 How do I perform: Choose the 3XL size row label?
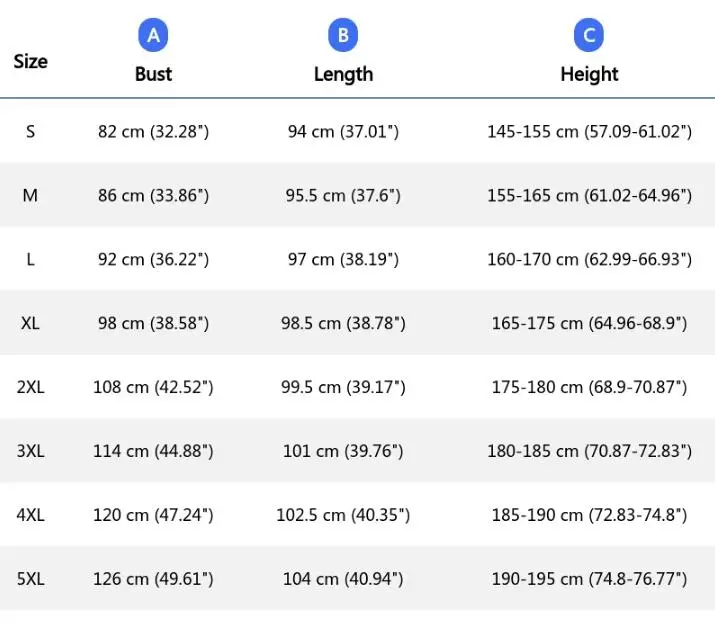[30, 451]
